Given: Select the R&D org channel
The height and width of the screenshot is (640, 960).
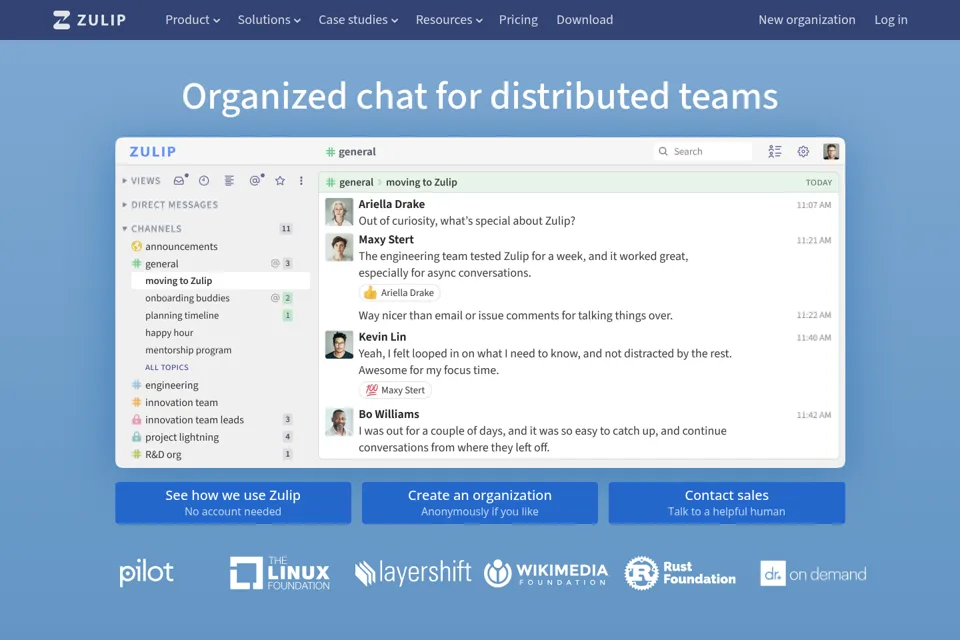Looking at the screenshot, I should pos(163,454).
